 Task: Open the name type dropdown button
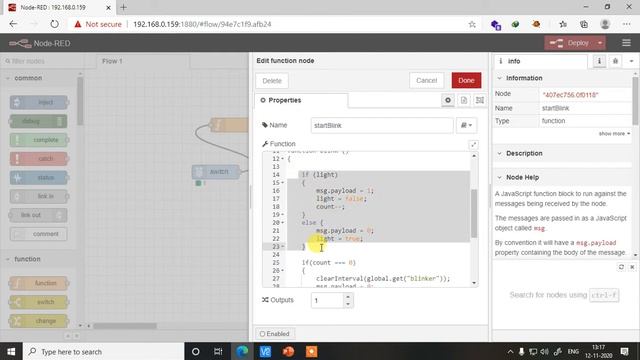coord(467,125)
